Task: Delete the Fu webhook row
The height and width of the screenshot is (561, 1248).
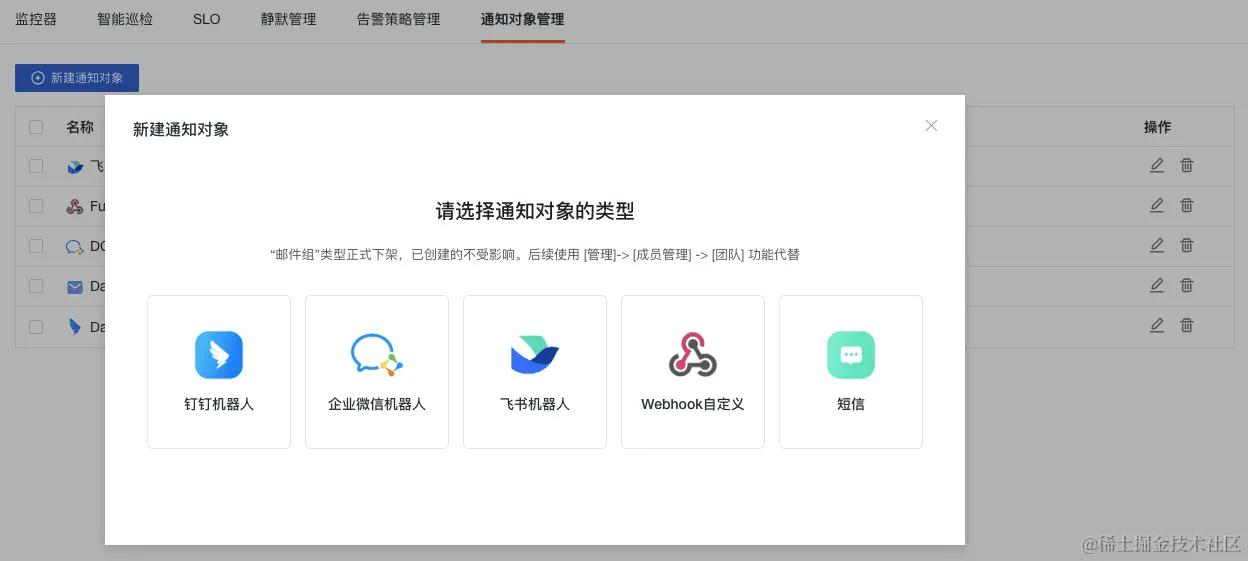Action: tap(1187, 205)
